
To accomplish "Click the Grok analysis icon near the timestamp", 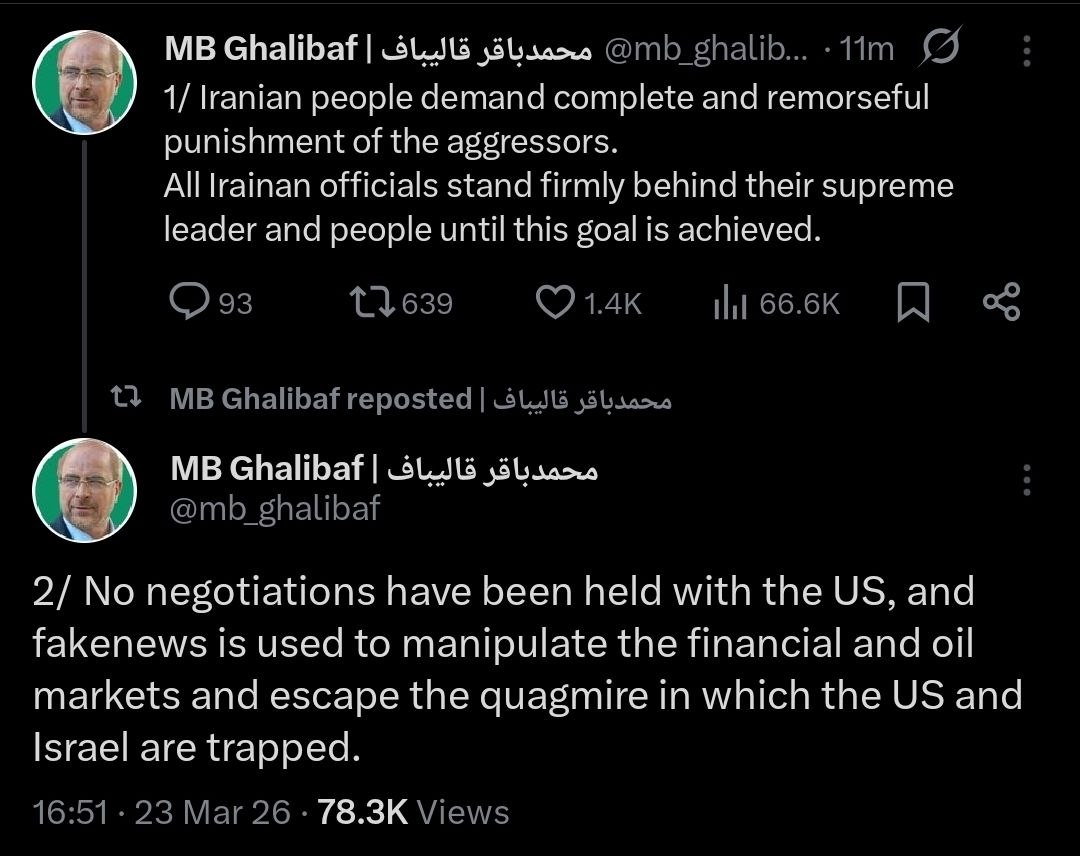I will pos(939,46).
